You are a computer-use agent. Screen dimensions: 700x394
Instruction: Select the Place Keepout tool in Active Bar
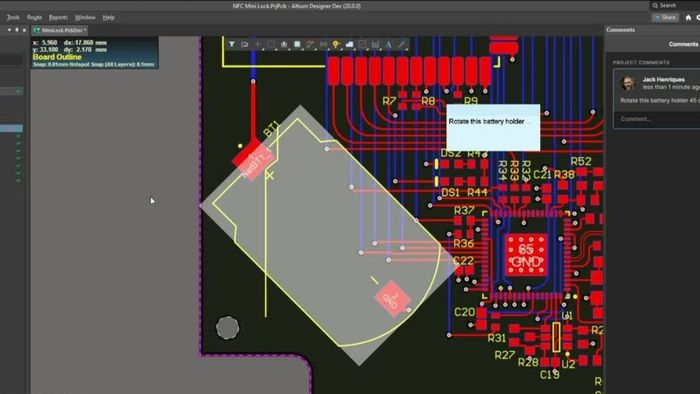point(362,44)
